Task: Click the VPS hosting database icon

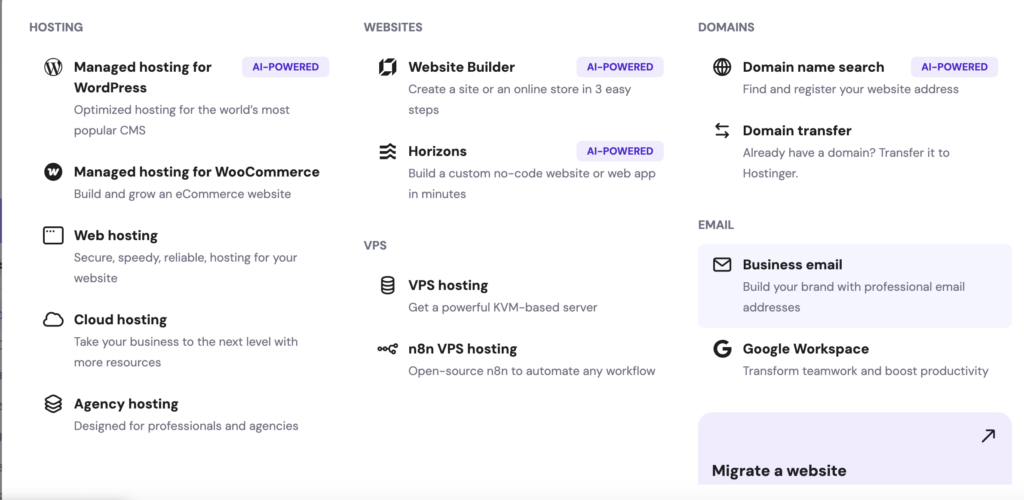Action: point(387,285)
